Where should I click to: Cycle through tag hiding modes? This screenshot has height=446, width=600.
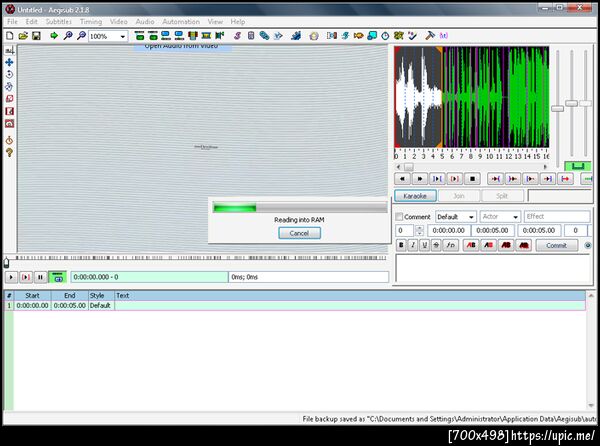coord(443,36)
